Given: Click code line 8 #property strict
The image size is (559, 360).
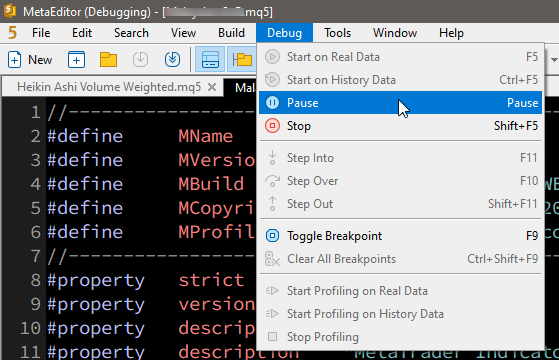Looking at the screenshot, I should 145,280.
